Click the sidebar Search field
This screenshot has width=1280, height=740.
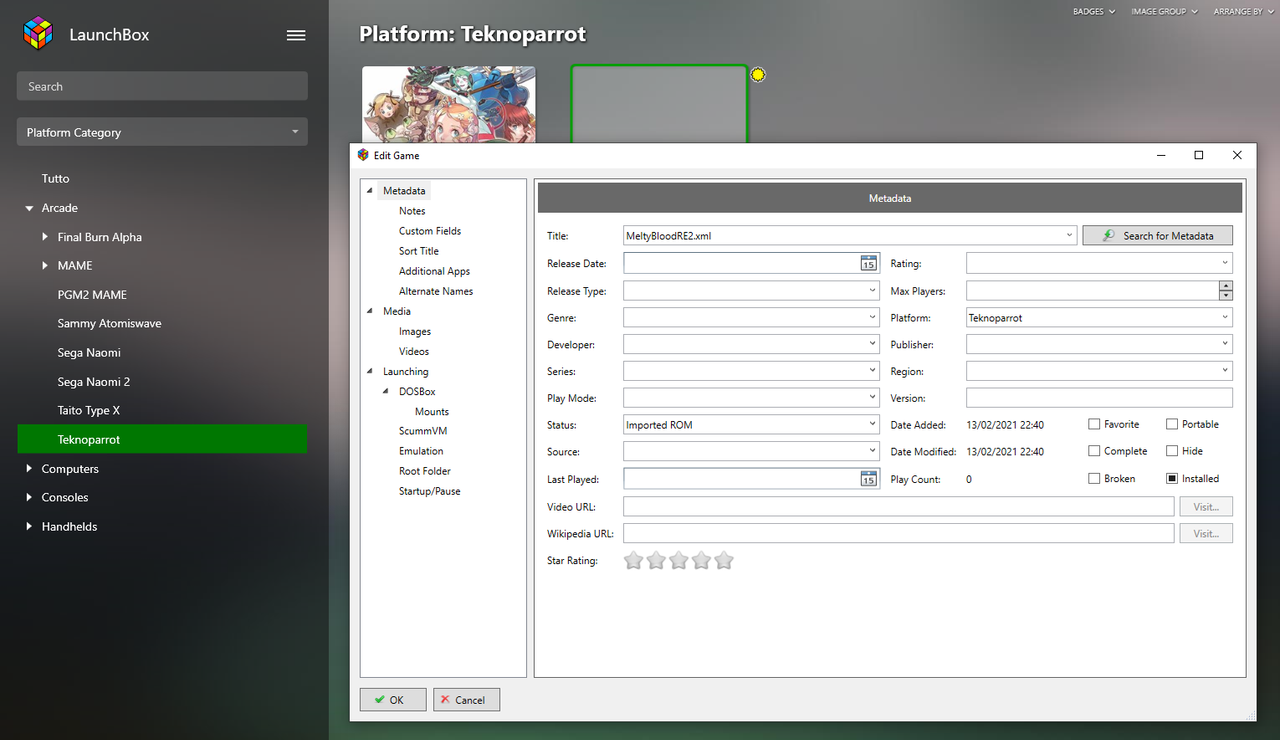tap(162, 86)
